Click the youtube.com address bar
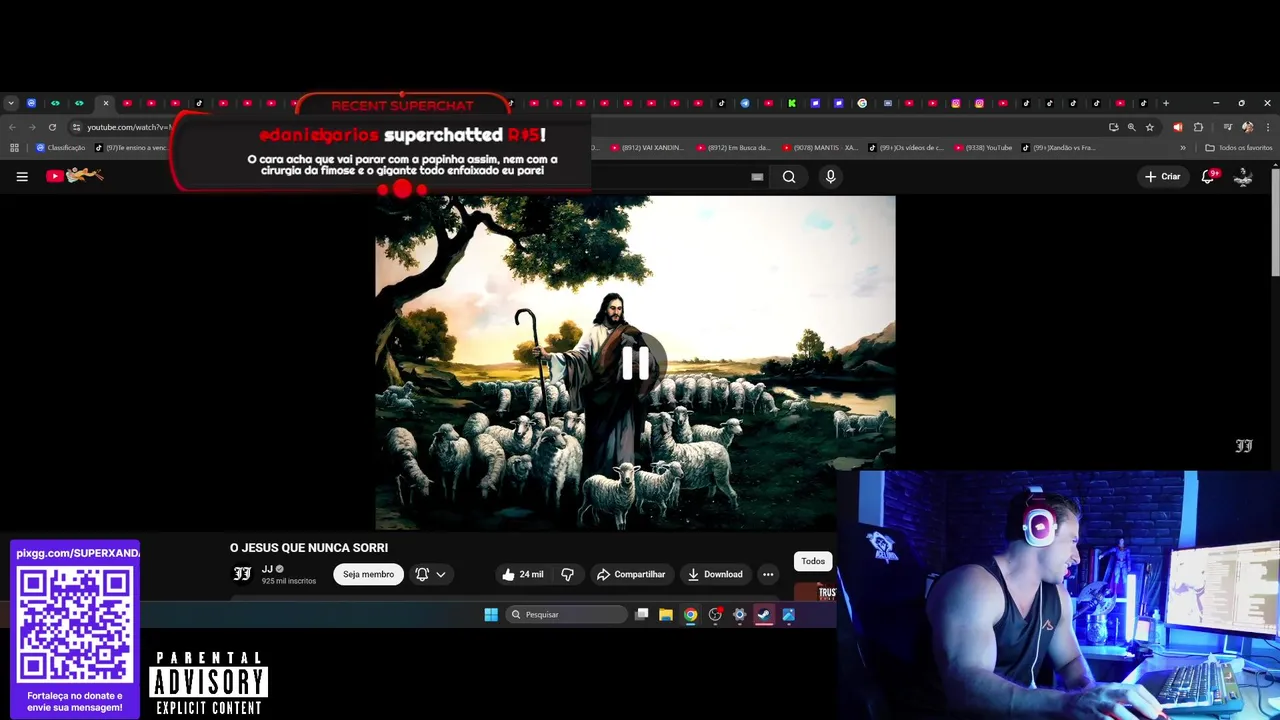Screen dimensions: 1280x720 coord(130,127)
